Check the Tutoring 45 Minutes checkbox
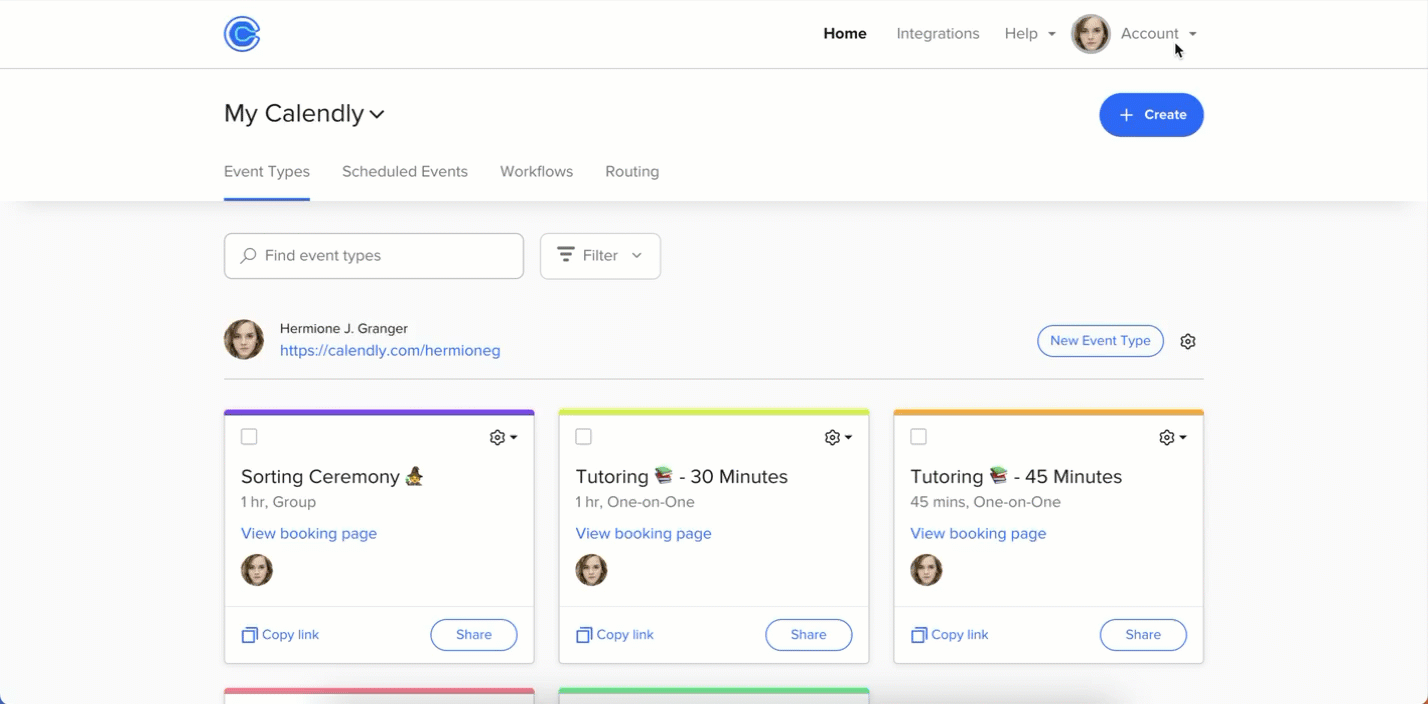1428x704 pixels. (x=919, y=437)
